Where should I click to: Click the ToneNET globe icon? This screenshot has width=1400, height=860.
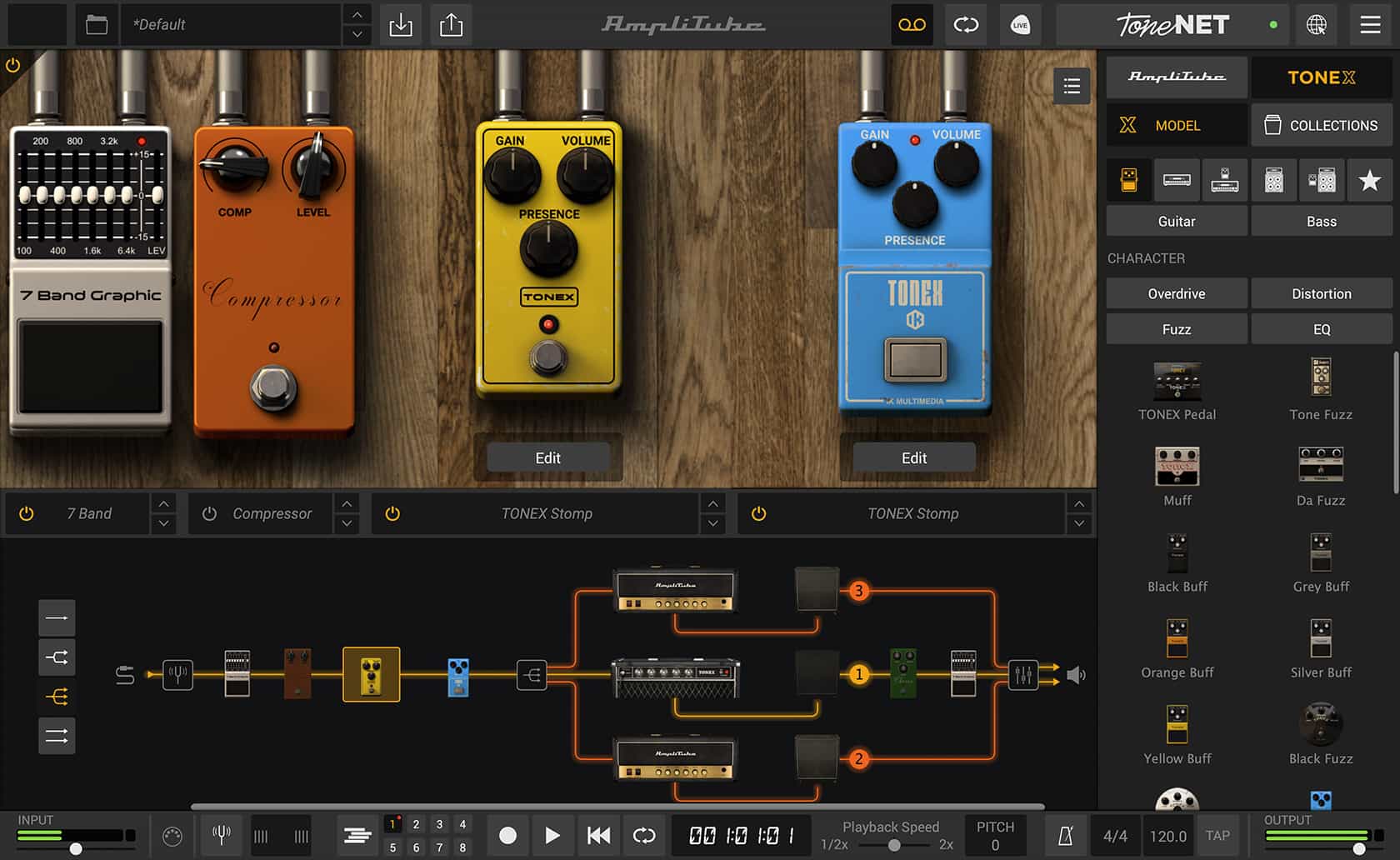point(1316,25)
